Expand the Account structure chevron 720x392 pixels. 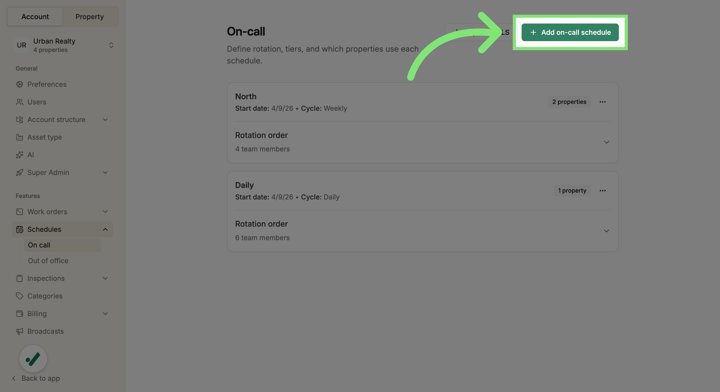coord(105,119)
